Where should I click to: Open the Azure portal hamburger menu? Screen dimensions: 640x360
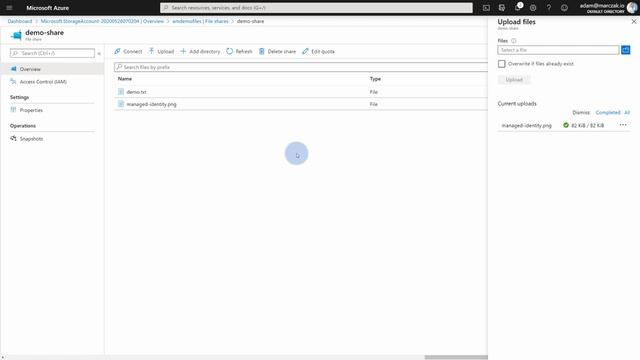pyautogui.click(x=9, y=8)
